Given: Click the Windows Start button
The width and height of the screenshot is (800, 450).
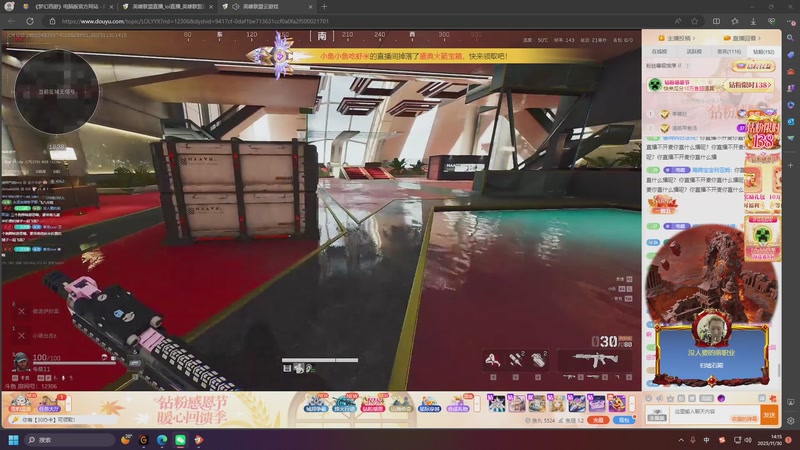Looking at the screenshot, I should 13,440.
